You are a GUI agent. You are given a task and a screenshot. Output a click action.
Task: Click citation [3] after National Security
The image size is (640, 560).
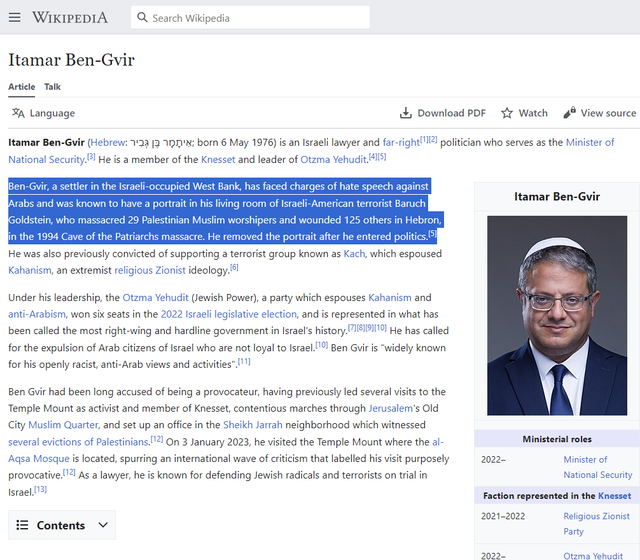pos(91,157)
